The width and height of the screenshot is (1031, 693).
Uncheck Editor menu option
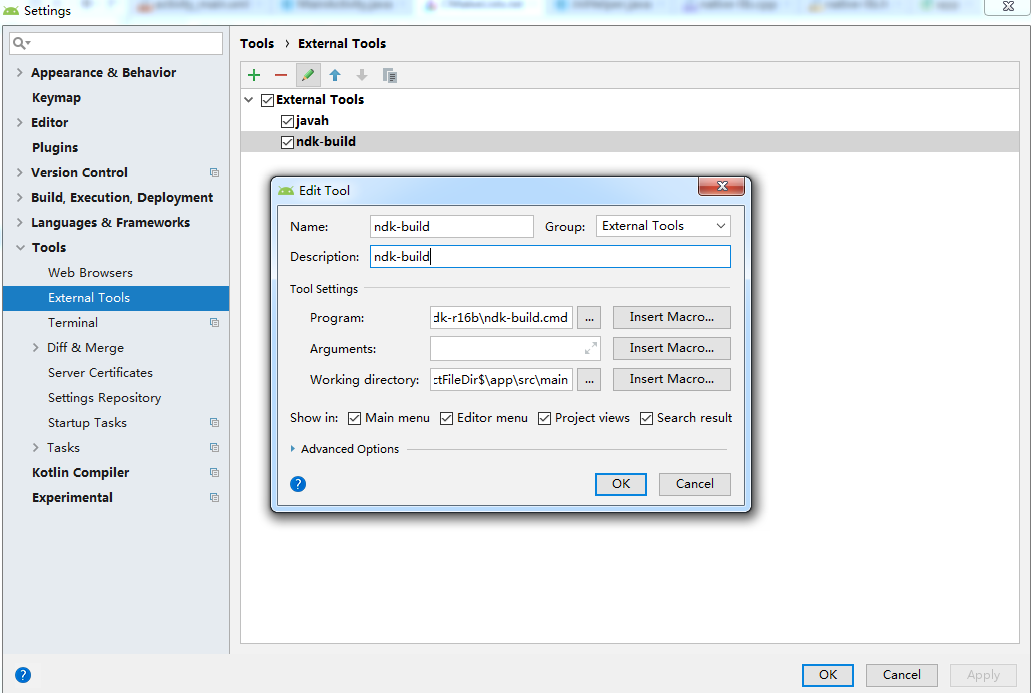(x=446, y=418)
